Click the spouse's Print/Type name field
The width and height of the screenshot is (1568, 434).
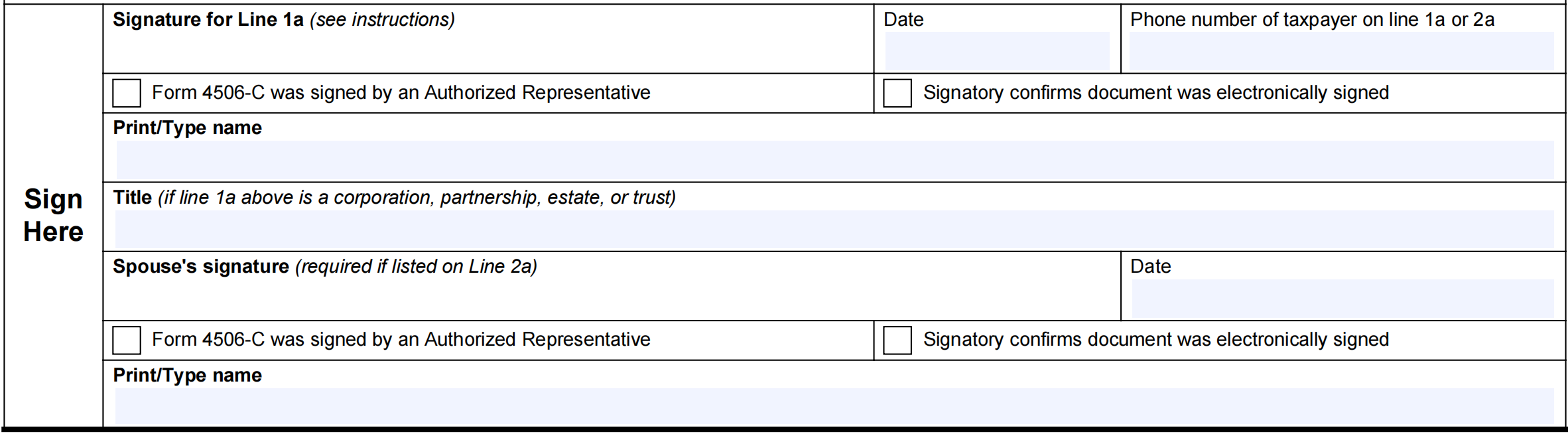click(834, 406)
